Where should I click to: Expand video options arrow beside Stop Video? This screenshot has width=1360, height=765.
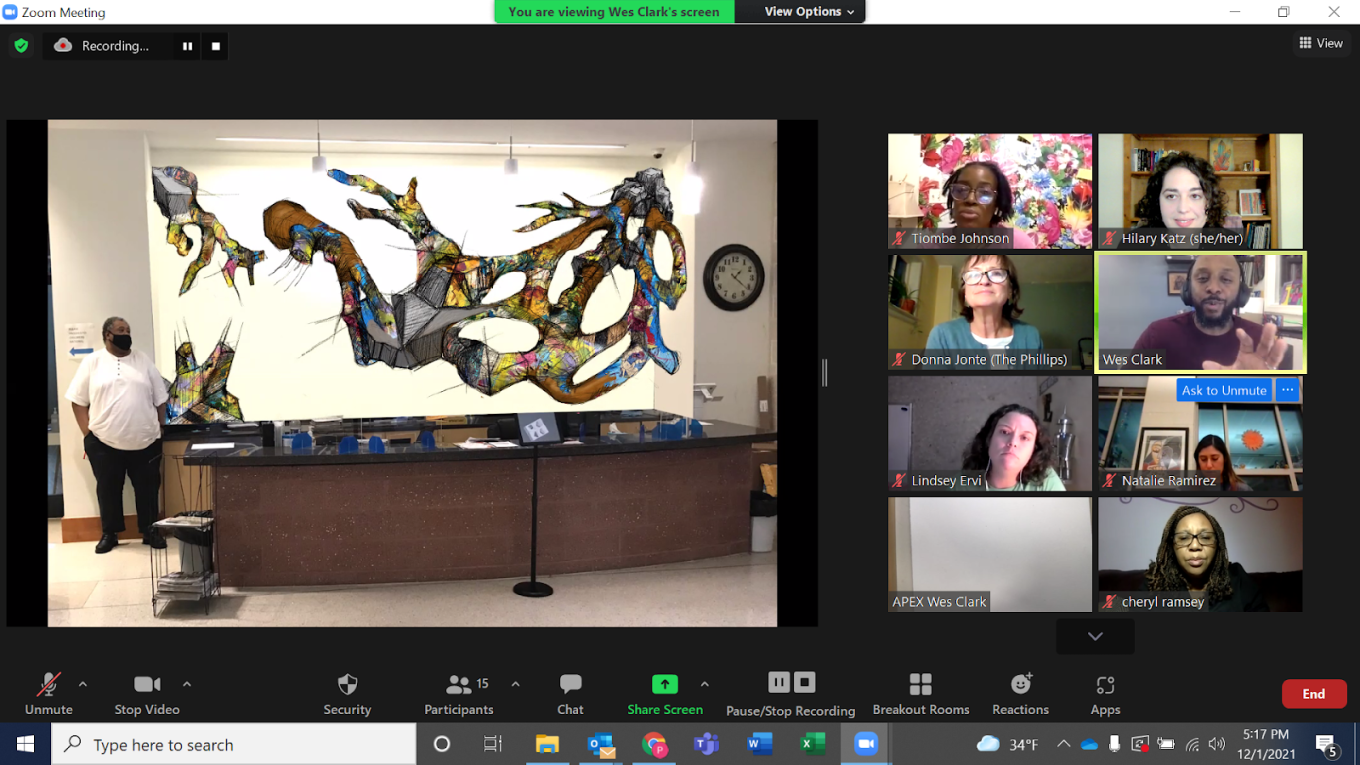[x=187, y=685]
